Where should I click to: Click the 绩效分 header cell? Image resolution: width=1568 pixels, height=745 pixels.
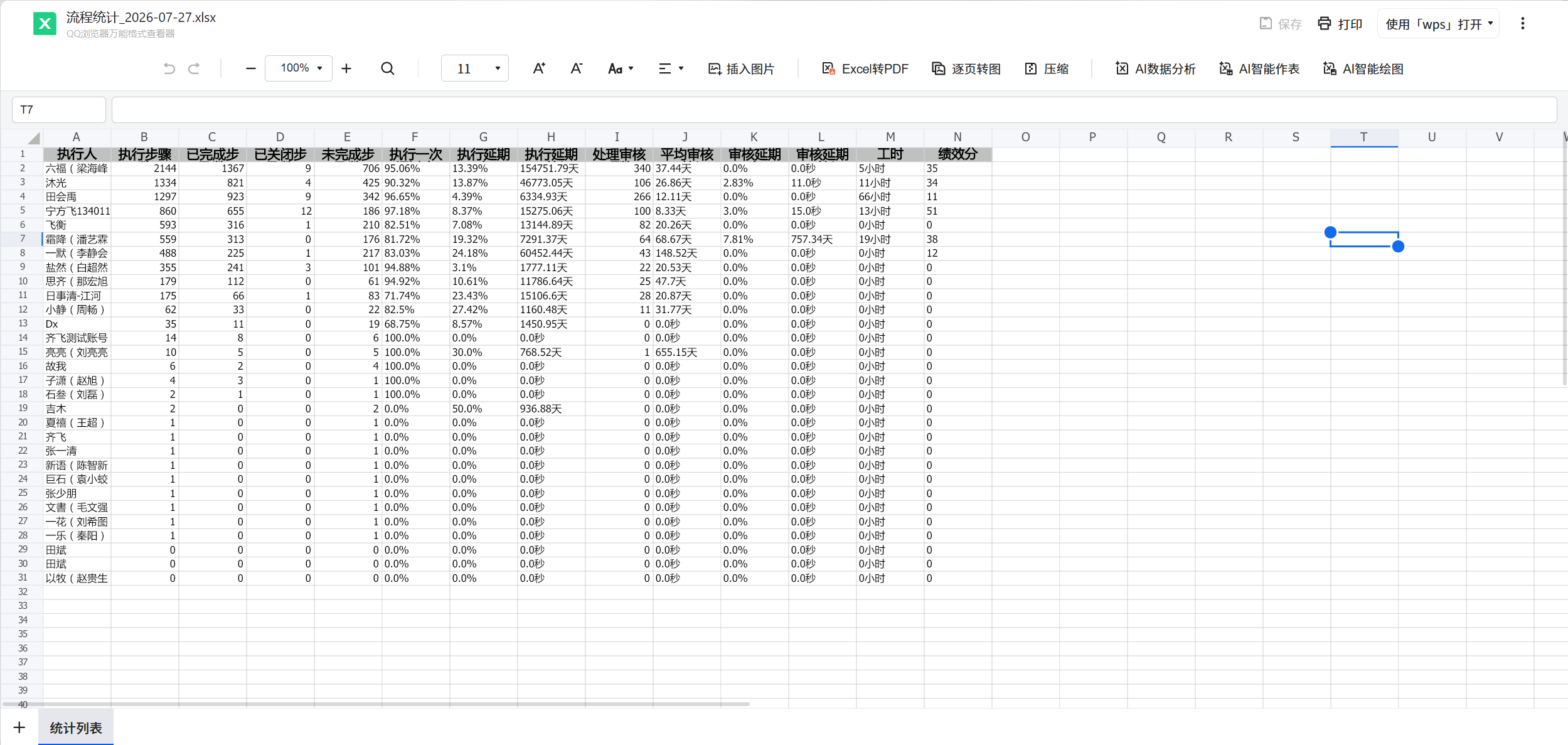[957, 154]
